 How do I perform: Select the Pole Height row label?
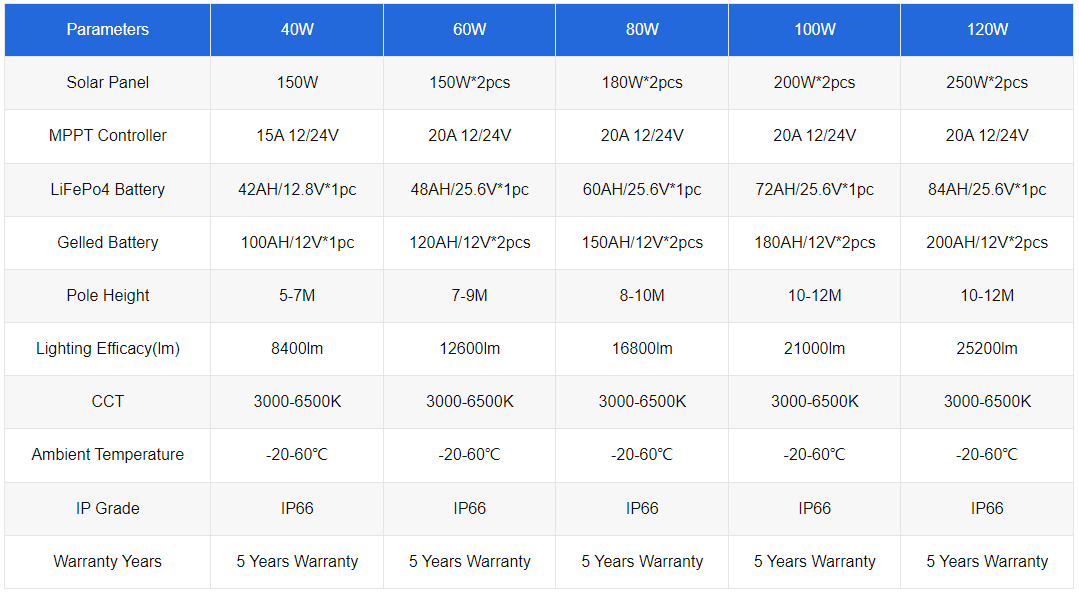tap(107, 295)
